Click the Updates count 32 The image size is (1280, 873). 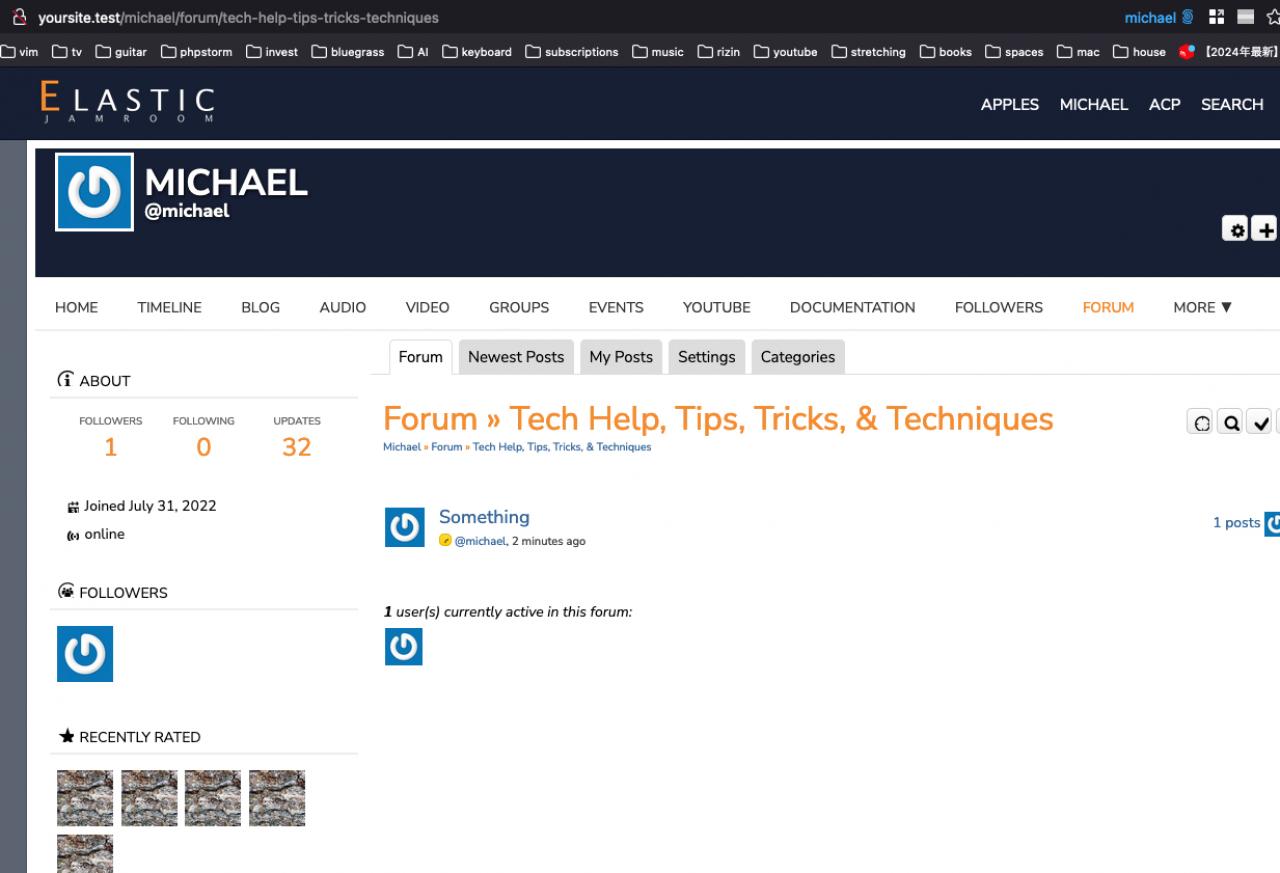[x=297, y=447]
